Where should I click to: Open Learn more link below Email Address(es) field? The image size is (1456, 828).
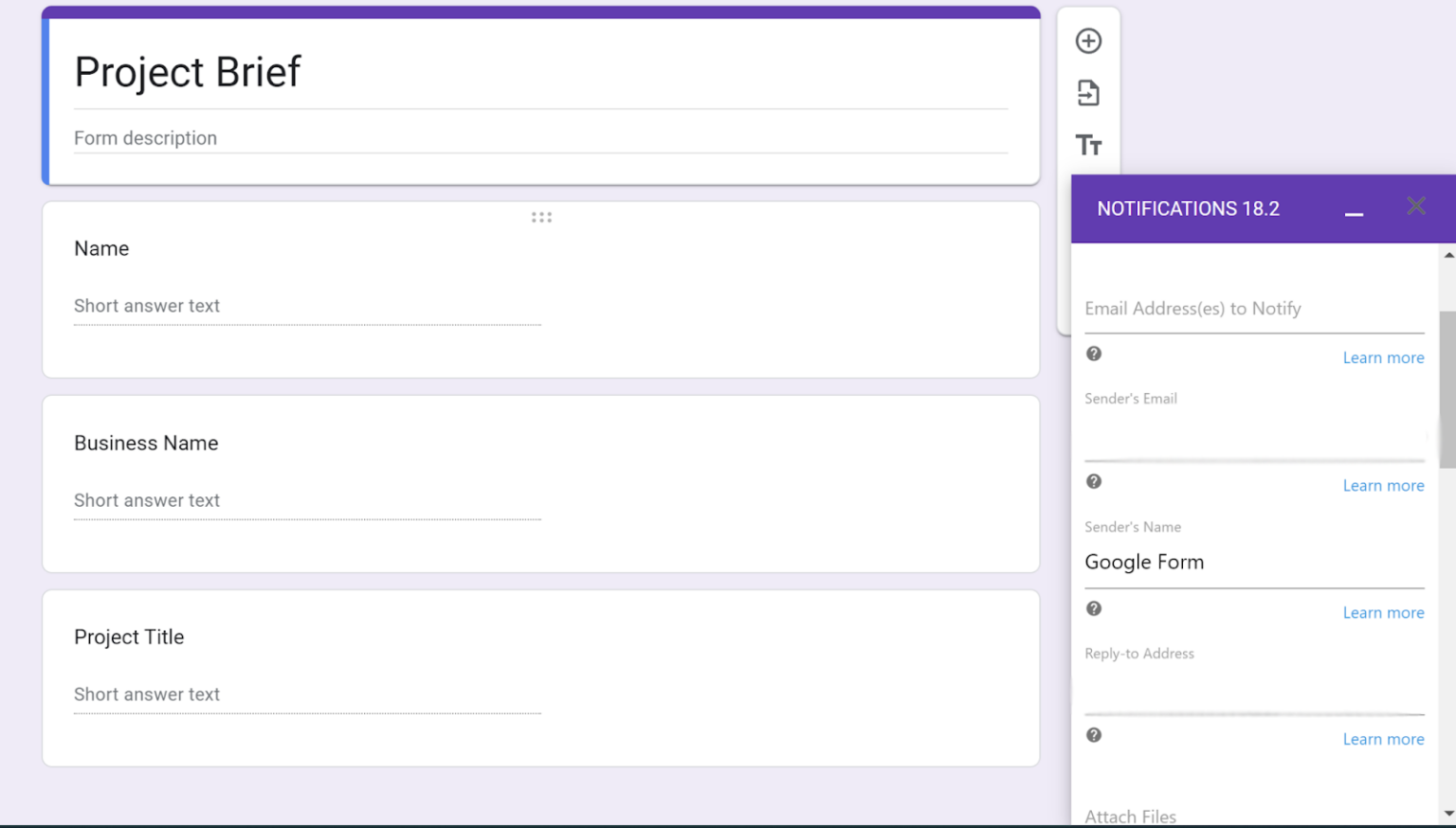click(1383, 358)
